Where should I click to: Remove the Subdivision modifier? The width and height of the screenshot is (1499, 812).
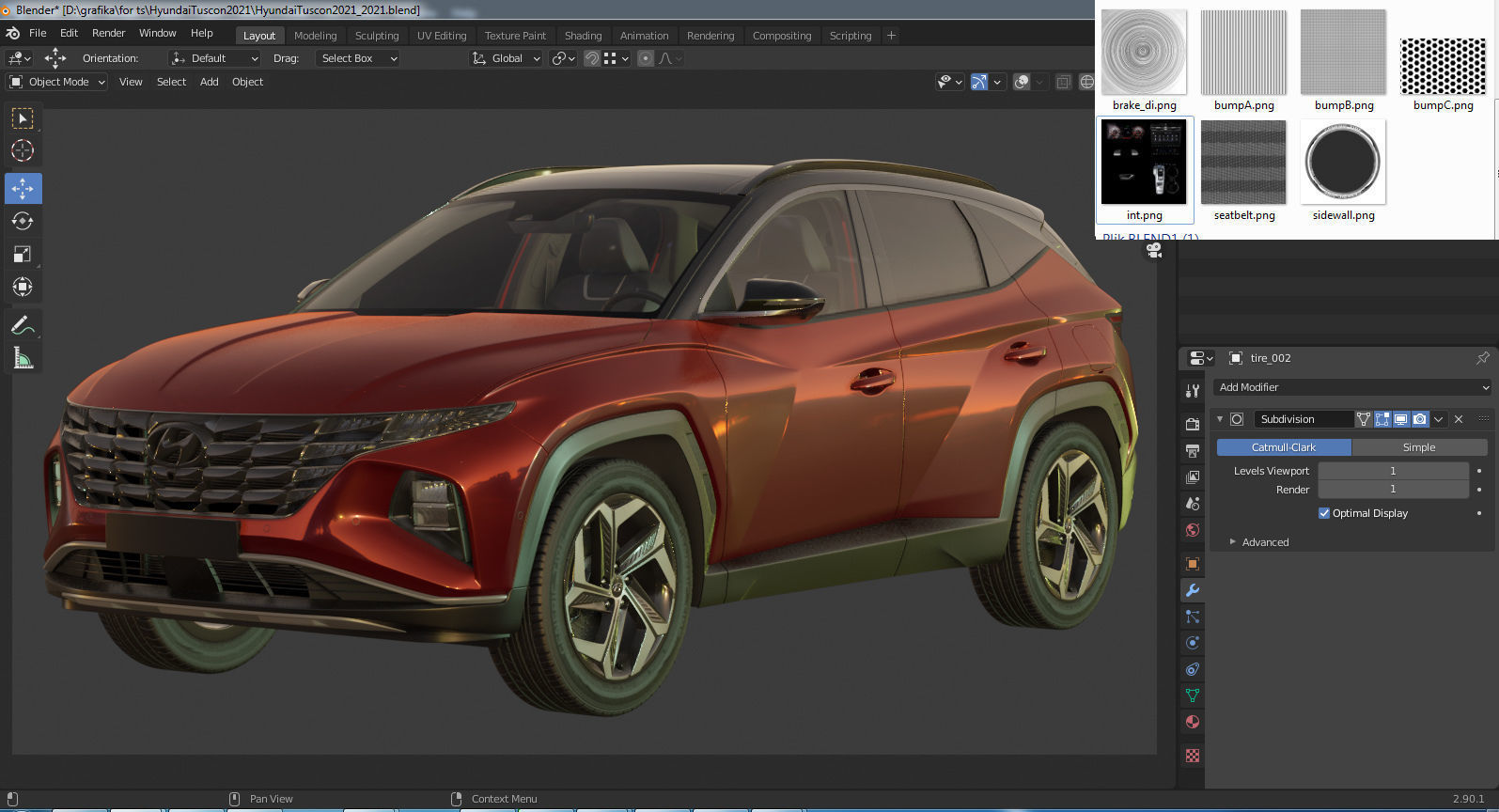tap(1459, 419)
